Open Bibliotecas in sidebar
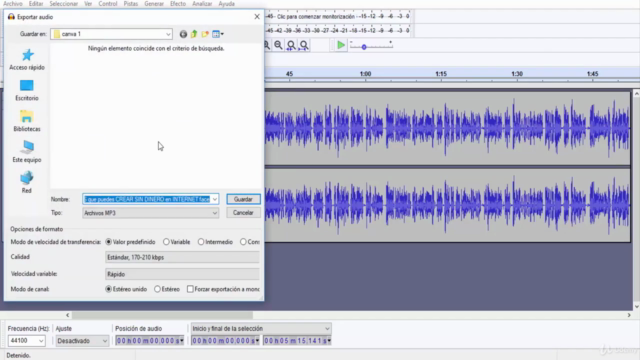The image size is (640, 360). point(27,121)
